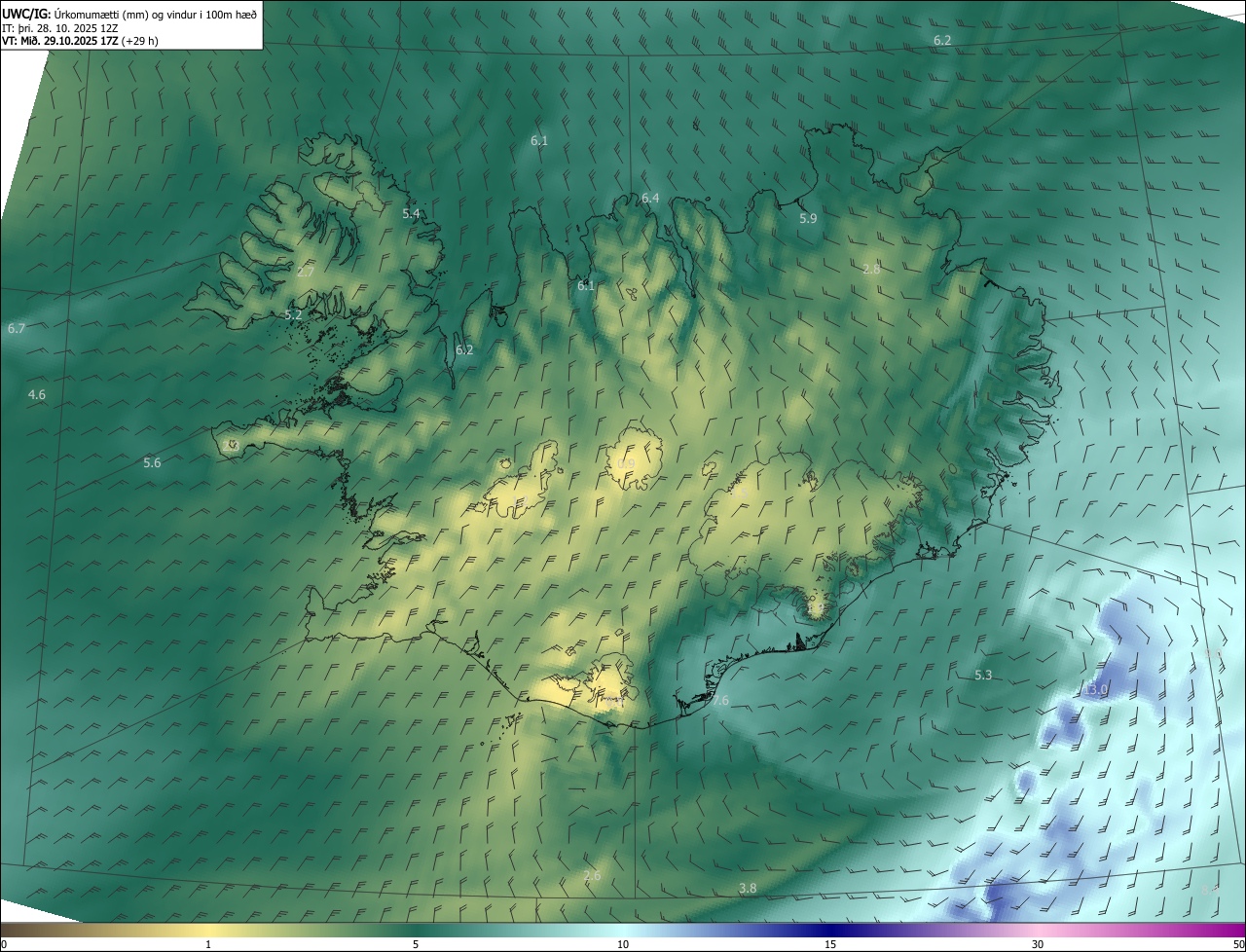The image size is (1246, 952).
Task: Click the colorbar tick label 10
Action: point(623,945)
